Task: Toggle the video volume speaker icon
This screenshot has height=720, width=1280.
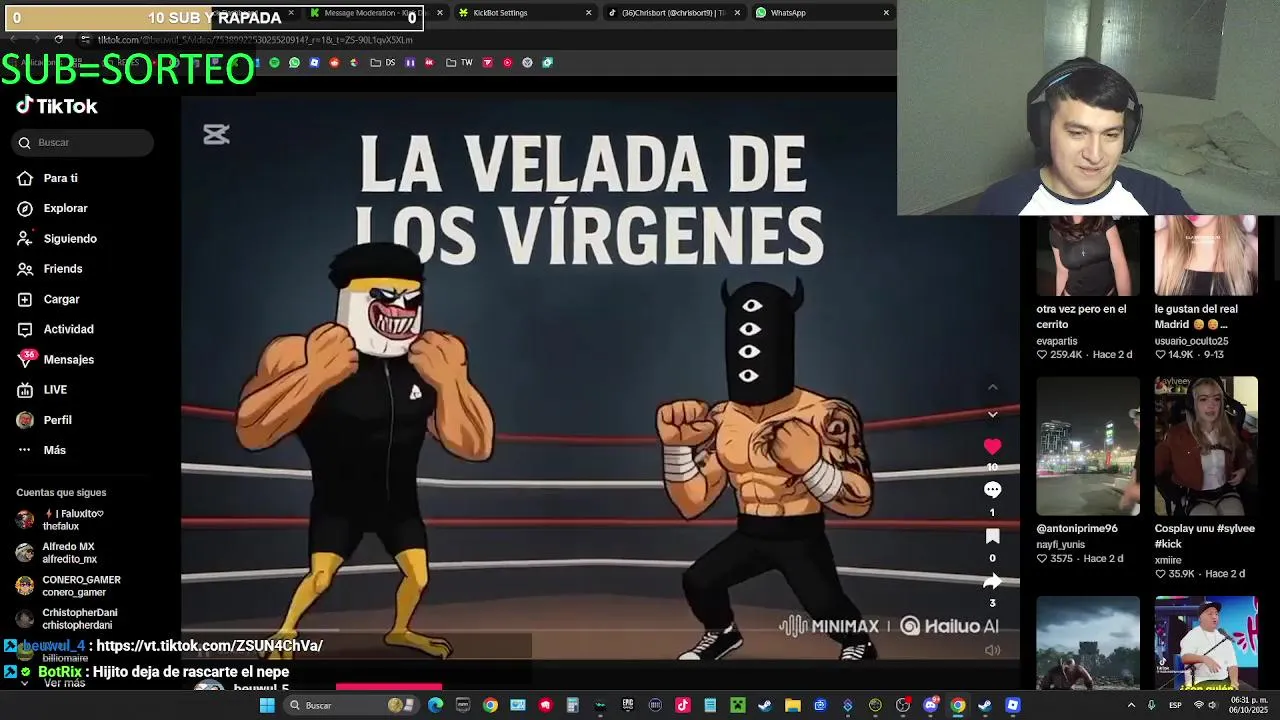Action: pyautogui.click(x=992, y=650)
